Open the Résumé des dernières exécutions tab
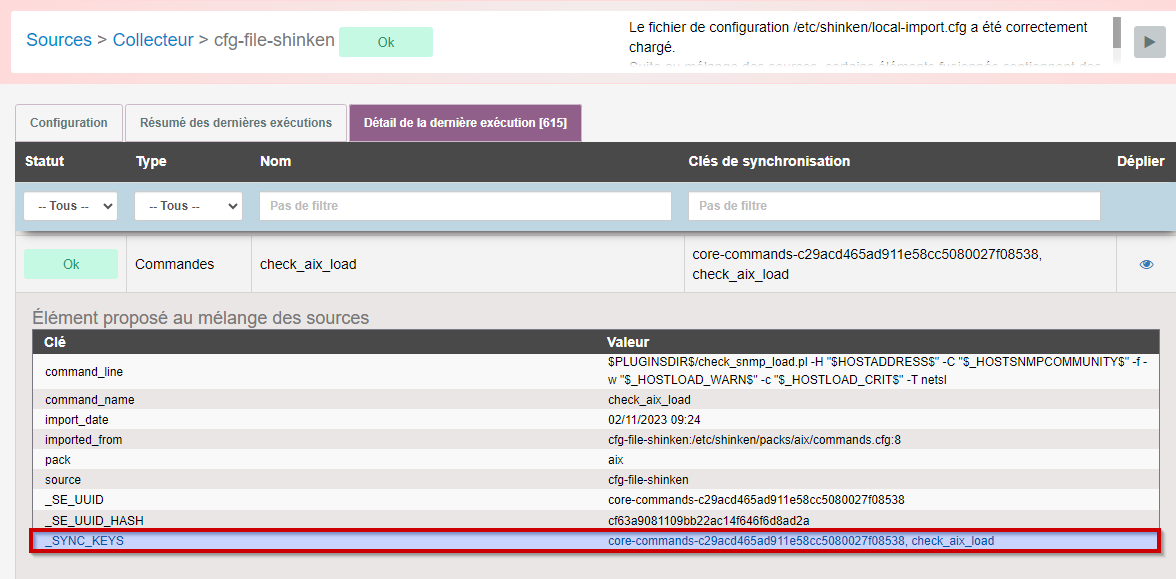This screenshot has width=1176, height=579. coord(235,123)
